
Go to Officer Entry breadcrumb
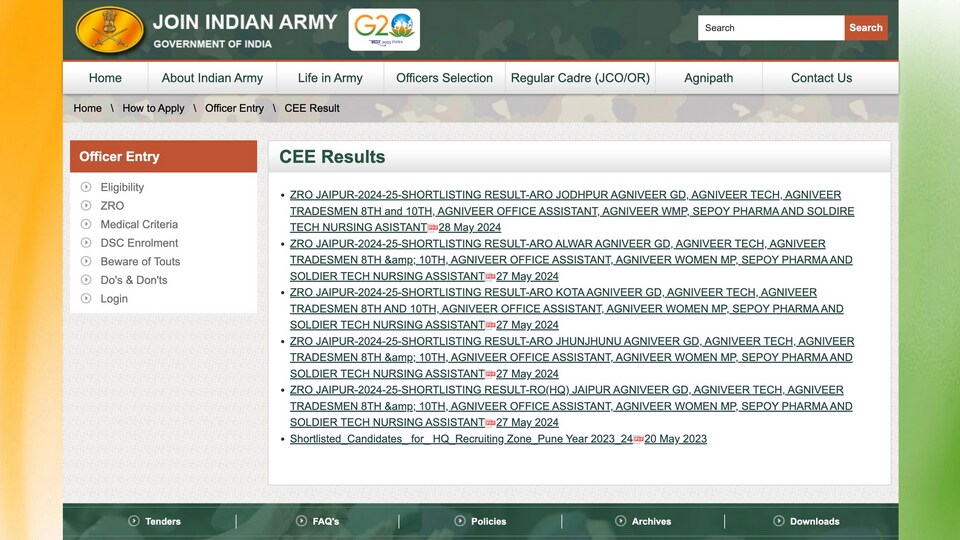tap(234, 108)
